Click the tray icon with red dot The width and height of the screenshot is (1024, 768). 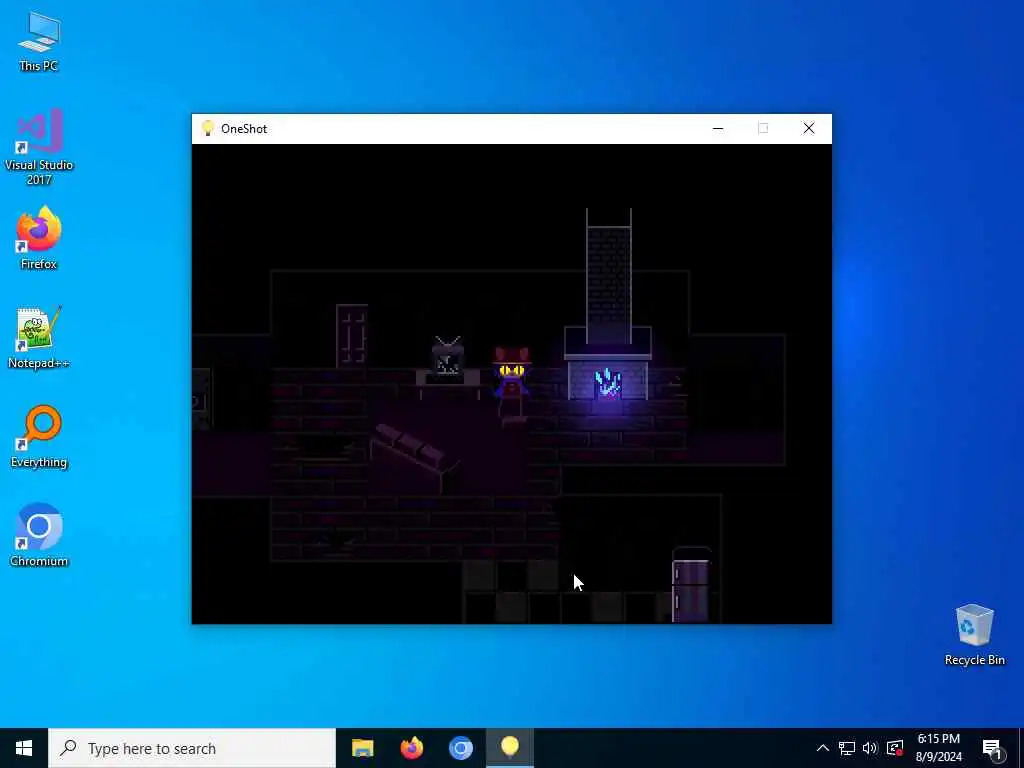[895, 748]
